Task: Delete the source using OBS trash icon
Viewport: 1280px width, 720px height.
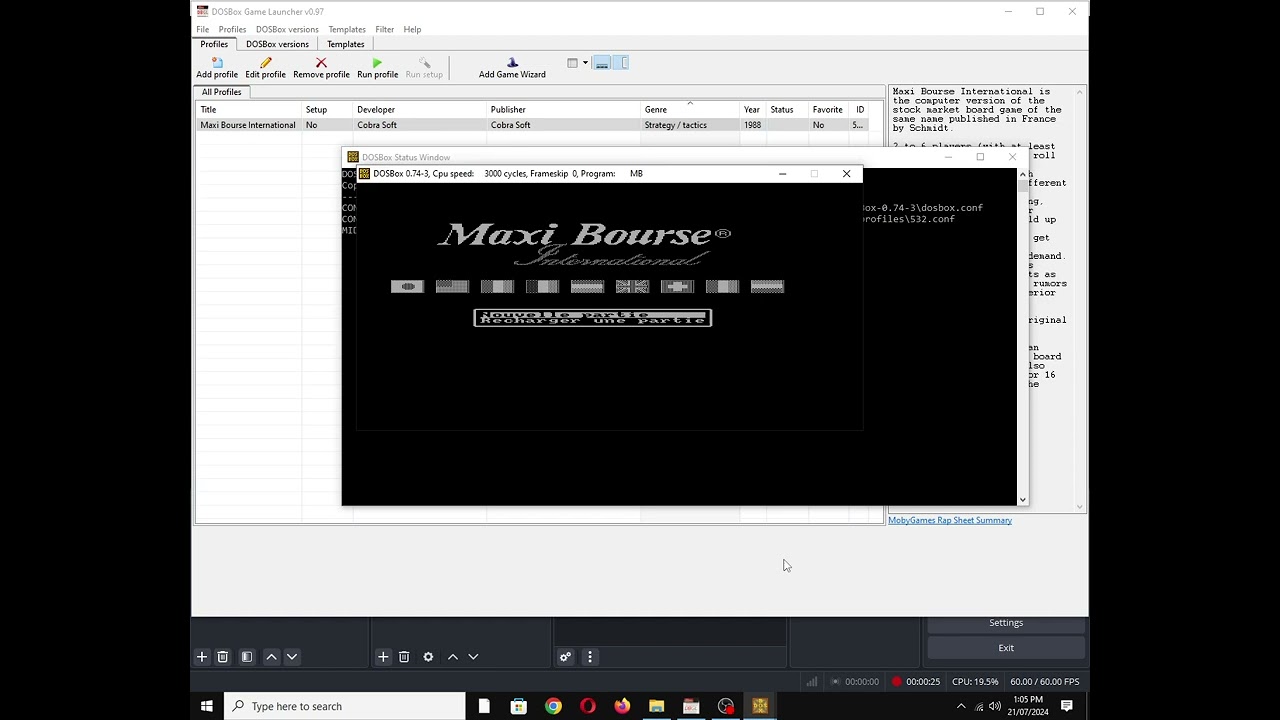Action: 404,657
